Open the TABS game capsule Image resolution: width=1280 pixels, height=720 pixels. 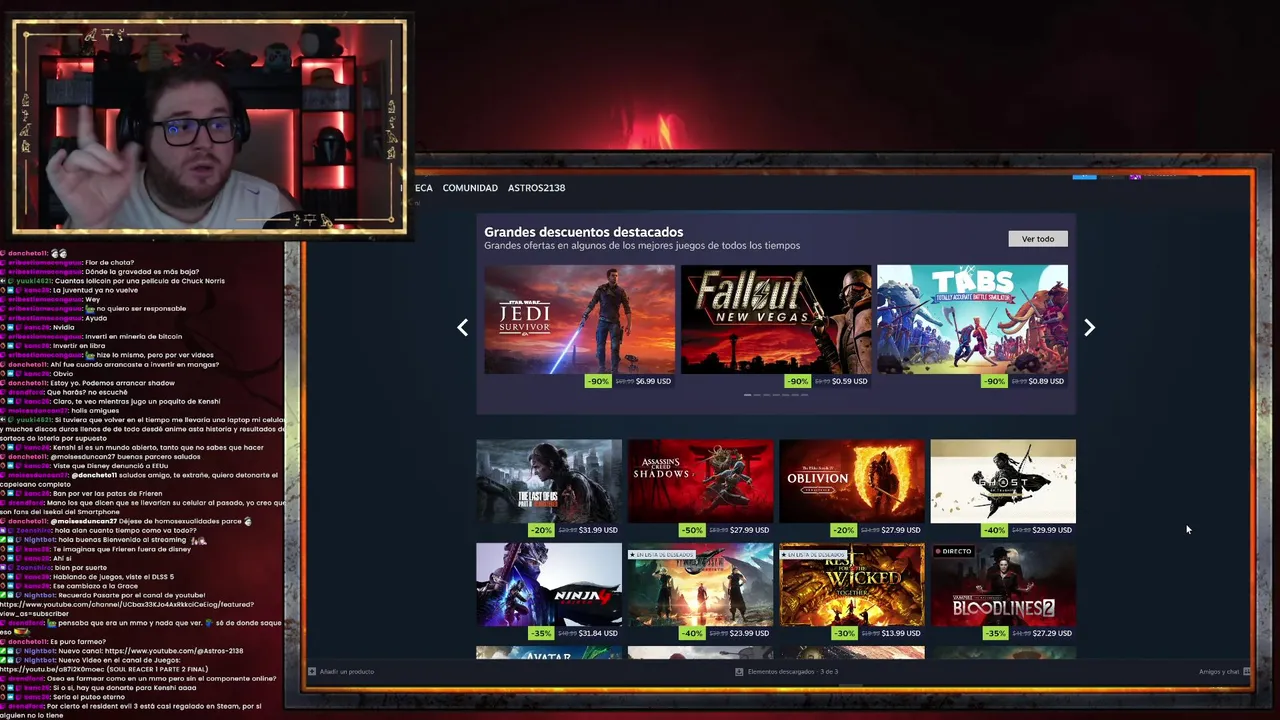[x=972, y=319]
